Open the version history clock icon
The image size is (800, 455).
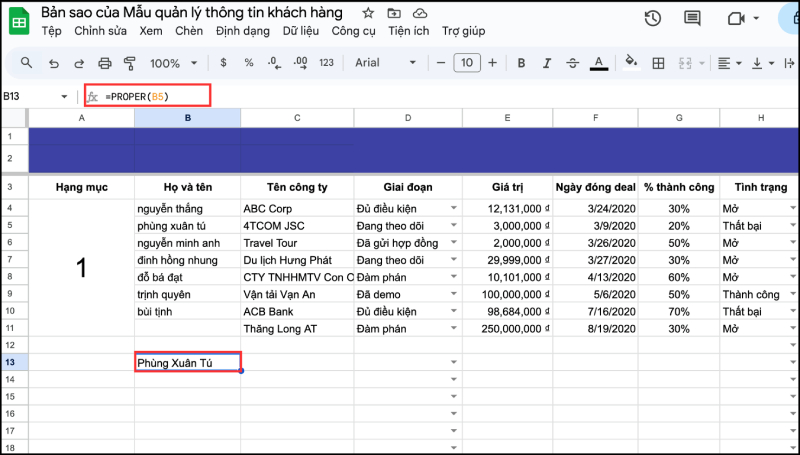[652, 18]
